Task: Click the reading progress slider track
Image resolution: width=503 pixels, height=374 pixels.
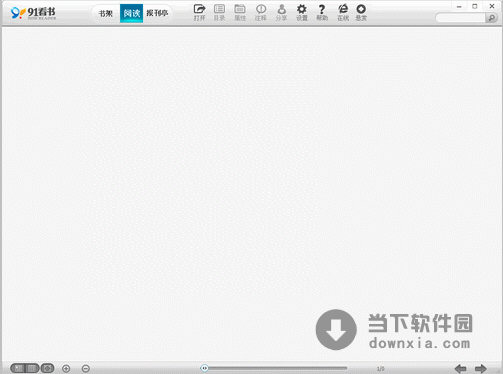Action: pyautogui.click(x=277, y=368)
